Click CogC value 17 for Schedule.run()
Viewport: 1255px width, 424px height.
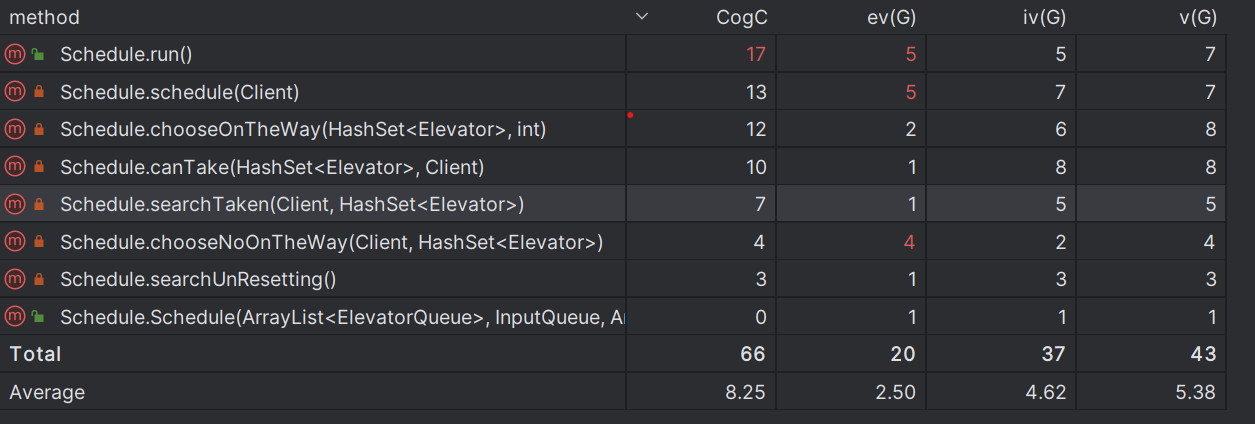(x=756, y=54)
